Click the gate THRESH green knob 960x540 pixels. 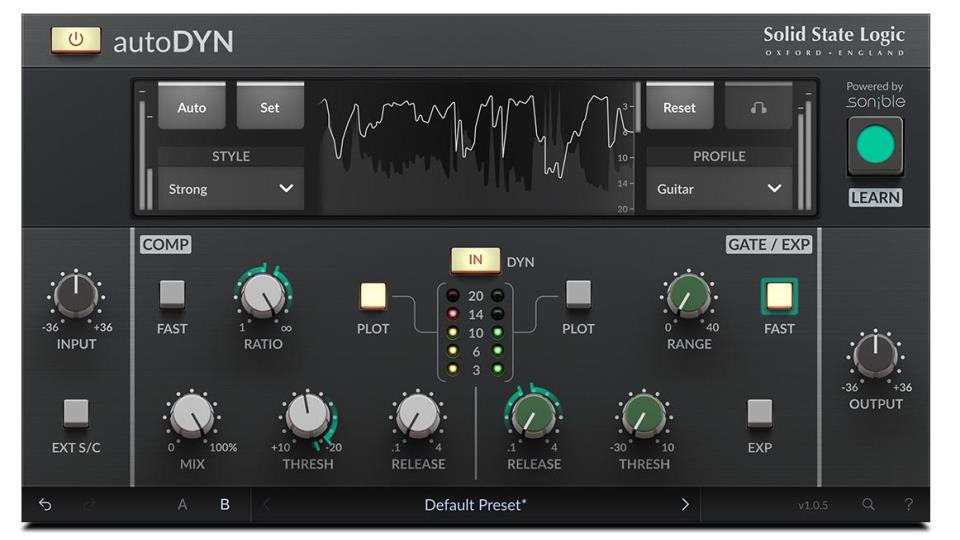(x=643, y=416)
